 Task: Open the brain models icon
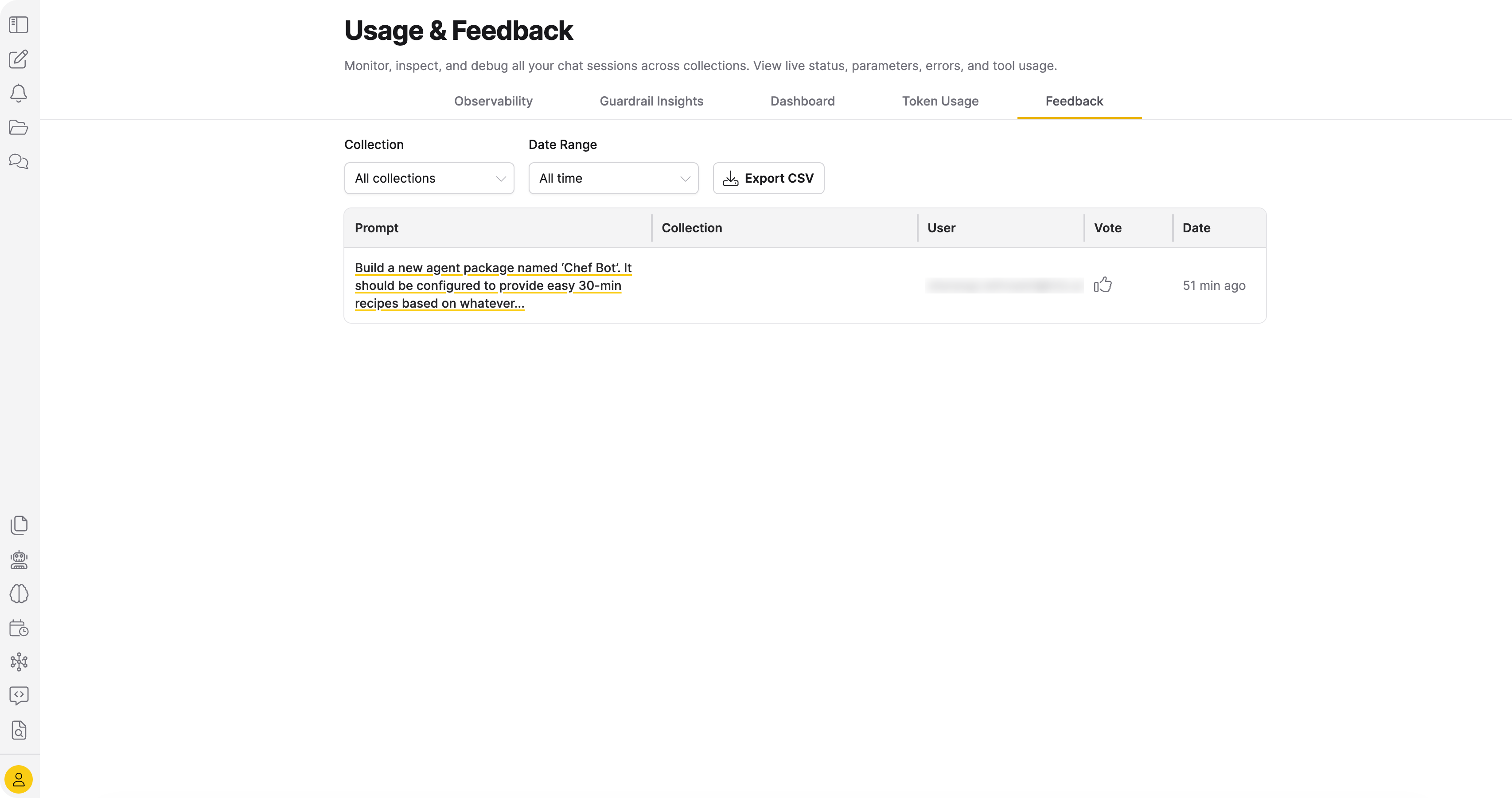[19, 594]
